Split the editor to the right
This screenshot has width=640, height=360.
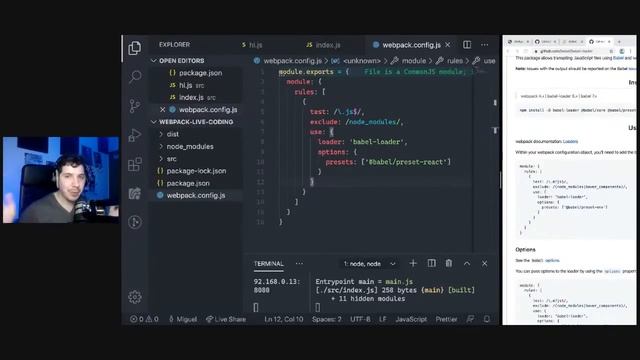click(467, 44)
